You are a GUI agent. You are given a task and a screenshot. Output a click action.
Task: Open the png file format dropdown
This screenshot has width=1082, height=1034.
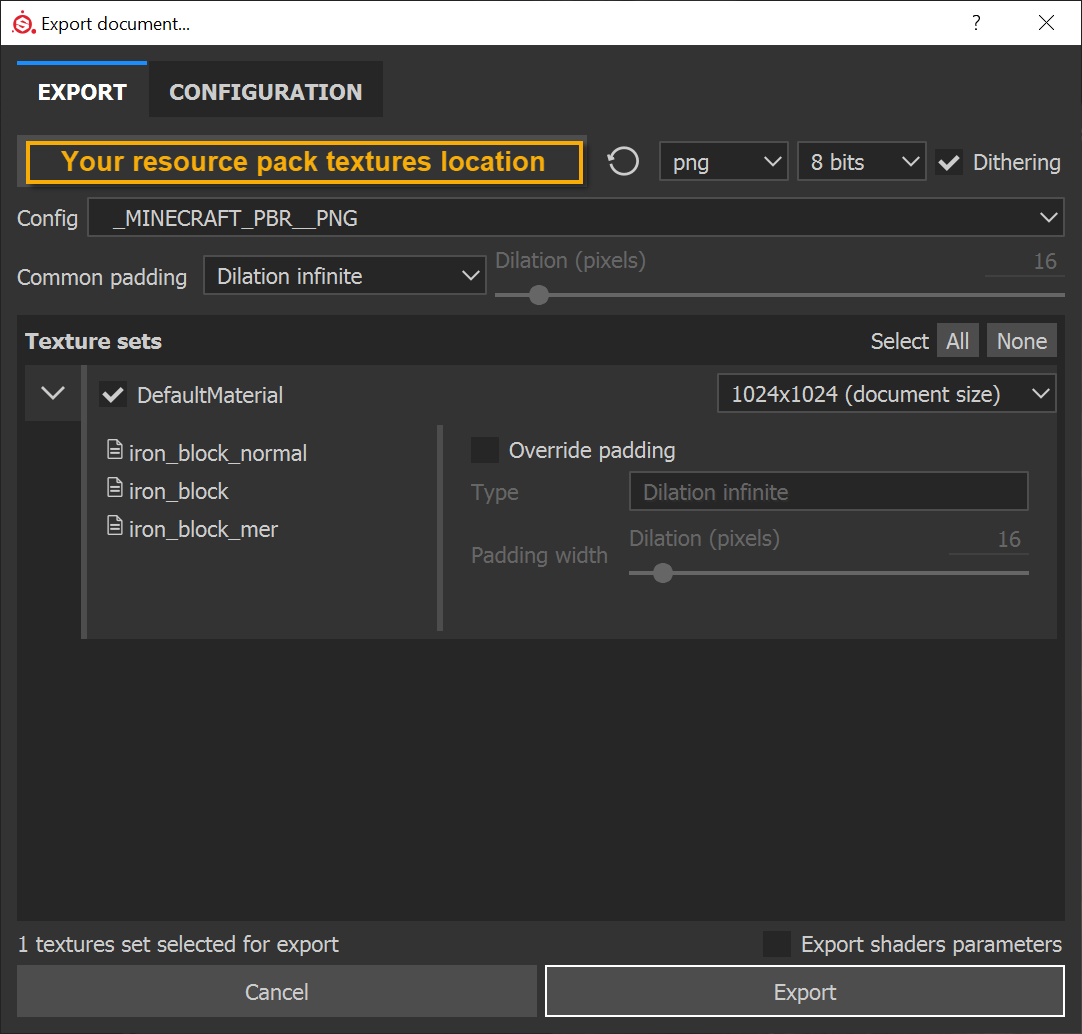724,162
